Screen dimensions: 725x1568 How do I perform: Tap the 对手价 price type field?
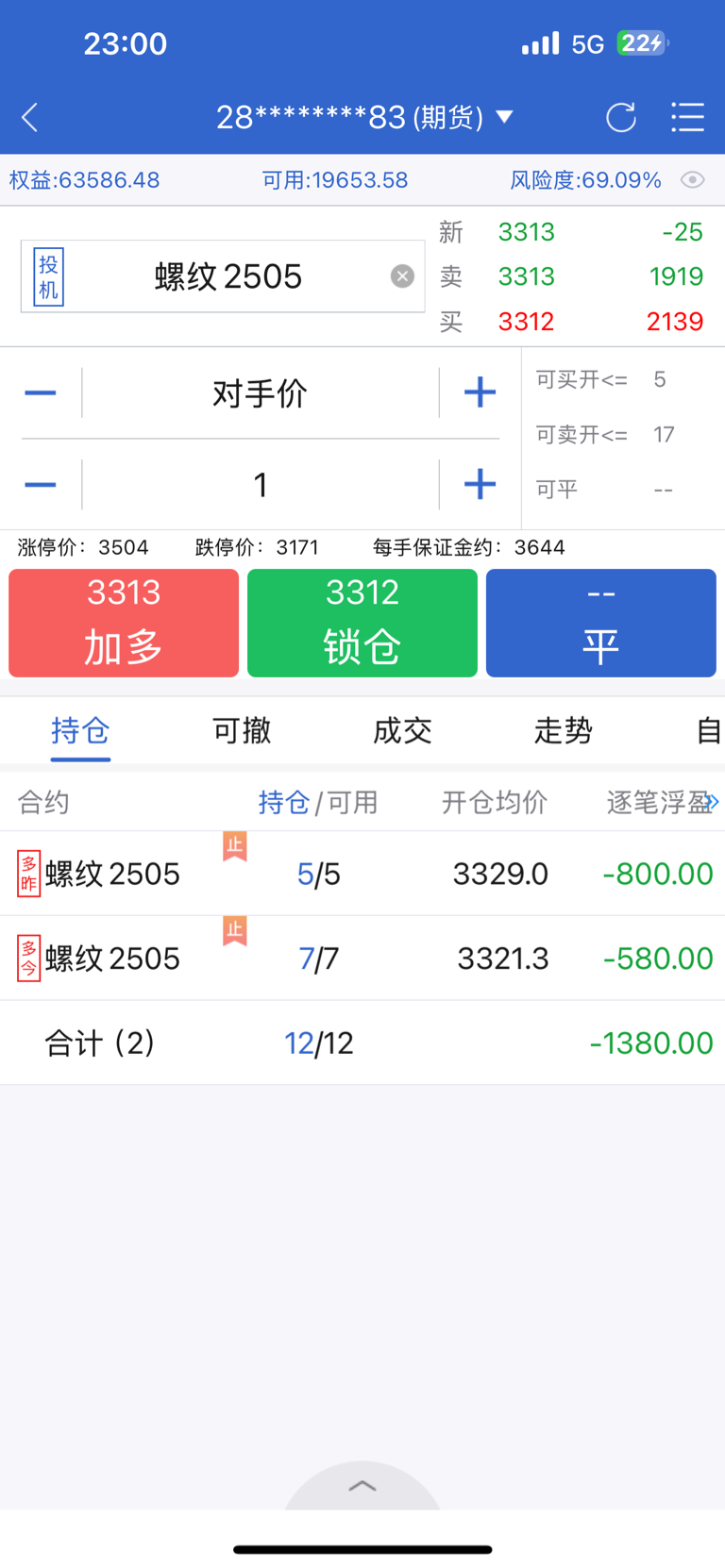[x=261, y=392]
